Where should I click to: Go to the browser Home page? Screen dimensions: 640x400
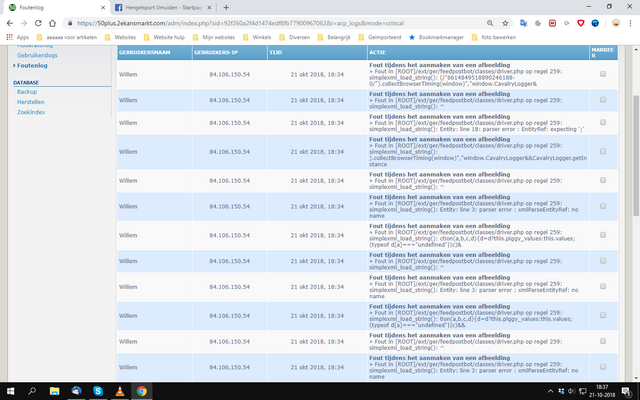52,23
